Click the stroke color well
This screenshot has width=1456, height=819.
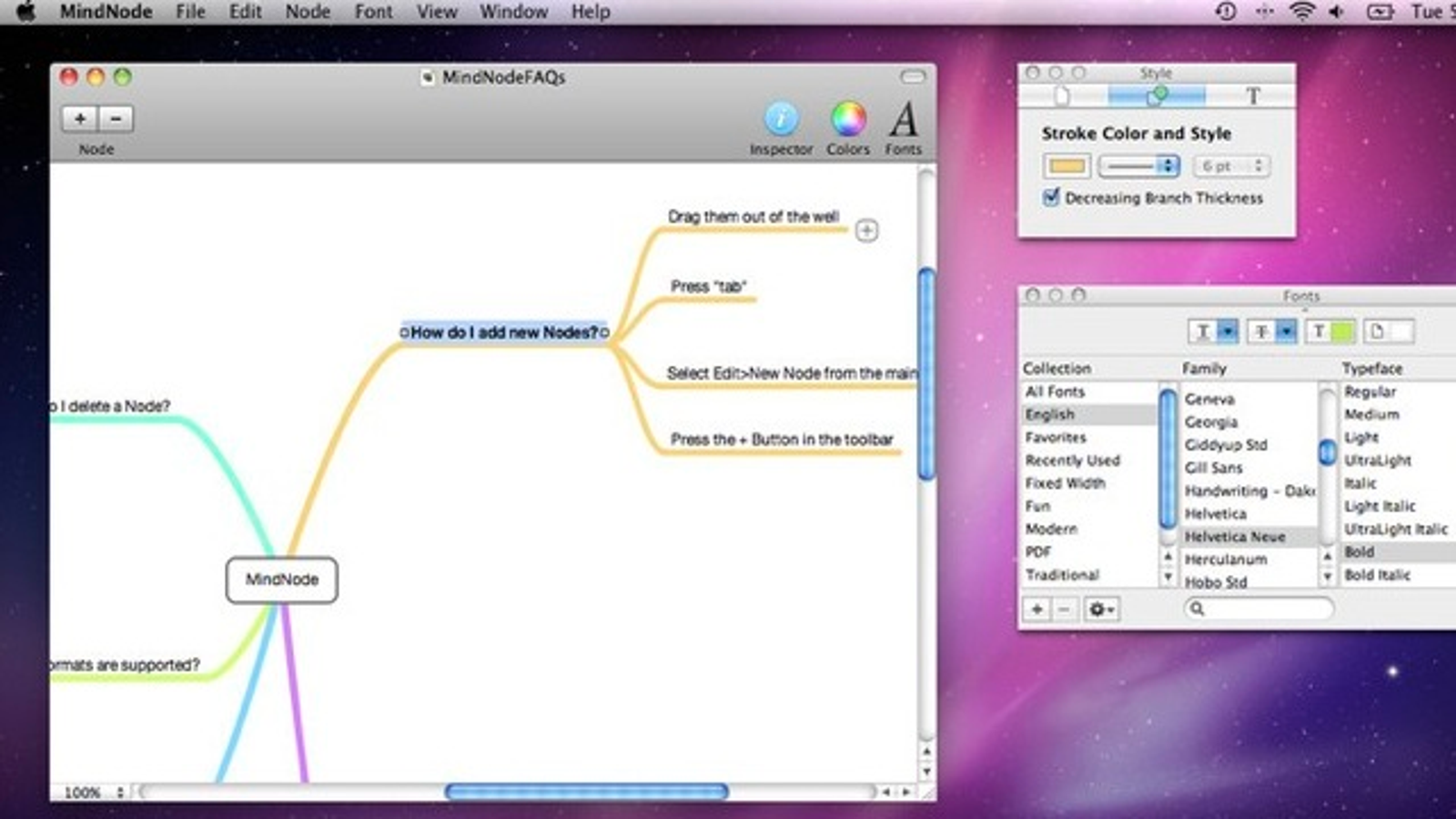coord(1067,167)
